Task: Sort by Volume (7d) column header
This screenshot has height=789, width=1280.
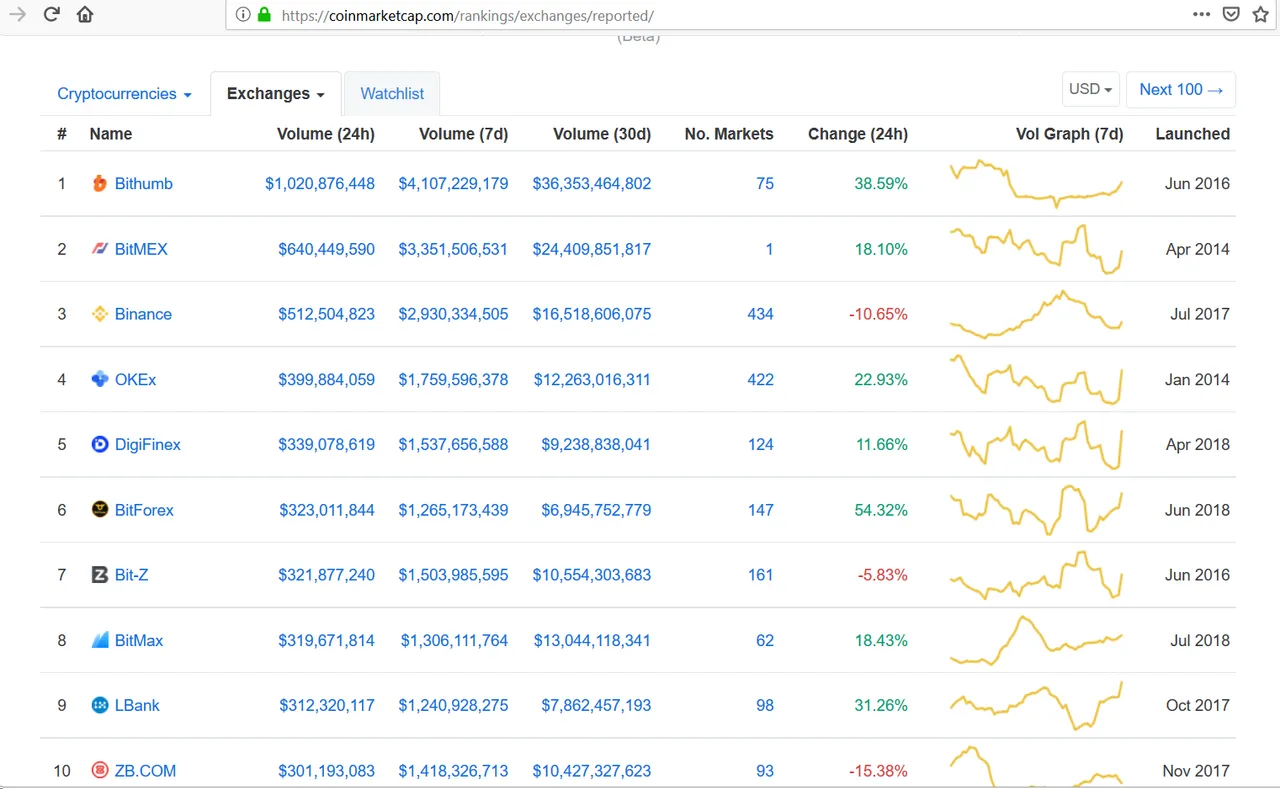Action: coord(464,134)
